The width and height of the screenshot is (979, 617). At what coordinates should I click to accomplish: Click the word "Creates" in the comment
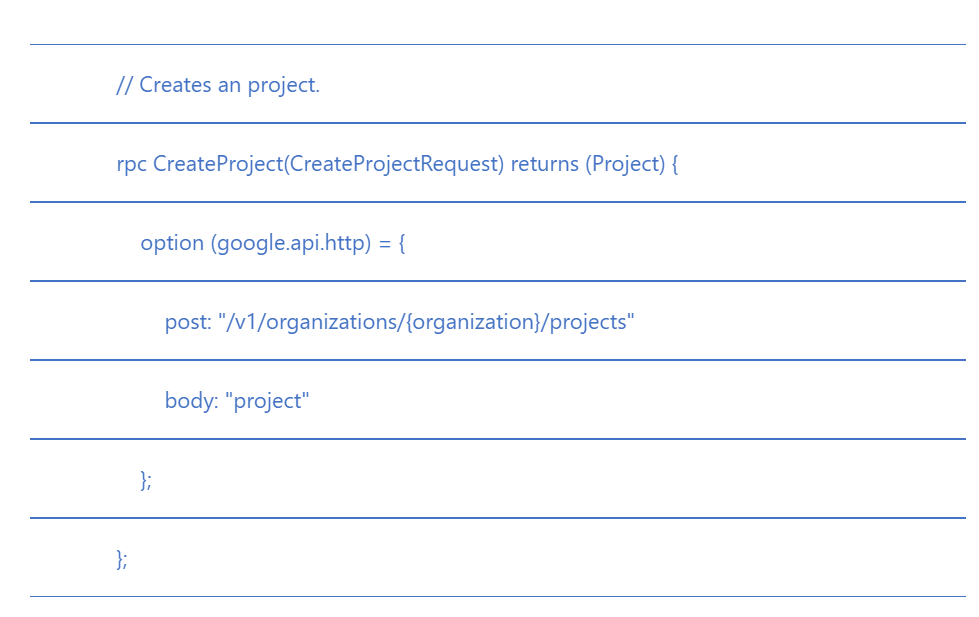point(175,85)
